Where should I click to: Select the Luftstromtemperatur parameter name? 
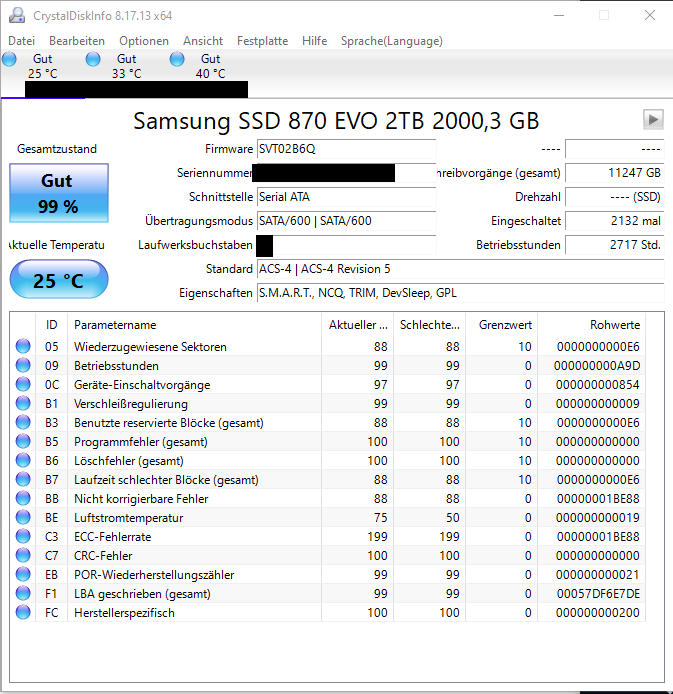(129, 518)
